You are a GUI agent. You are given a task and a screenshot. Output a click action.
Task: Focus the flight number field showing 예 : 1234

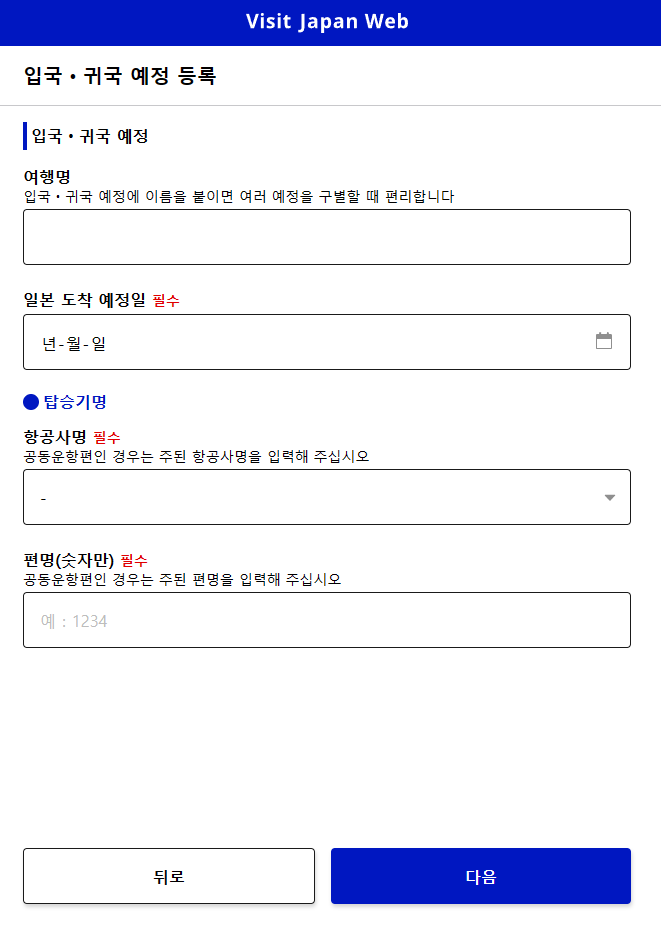(327, 620)
